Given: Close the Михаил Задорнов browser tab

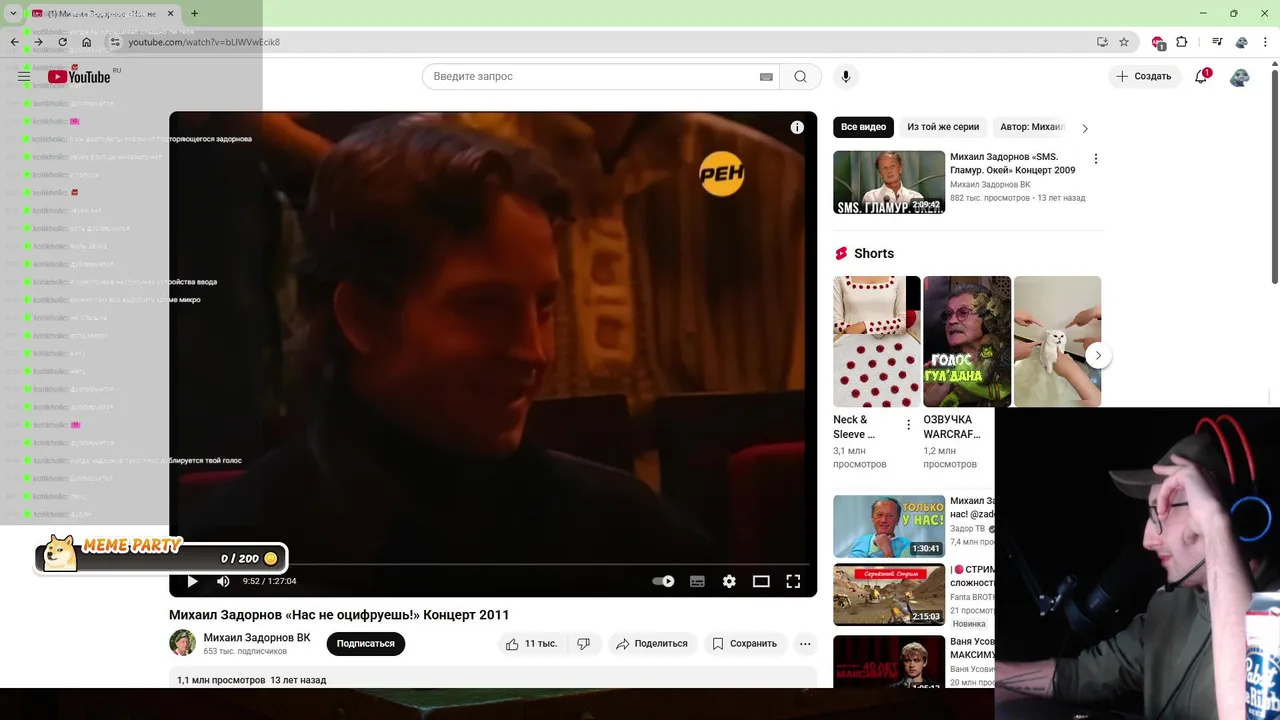Looking at the screenshot, I should click(x=171, y=14).
